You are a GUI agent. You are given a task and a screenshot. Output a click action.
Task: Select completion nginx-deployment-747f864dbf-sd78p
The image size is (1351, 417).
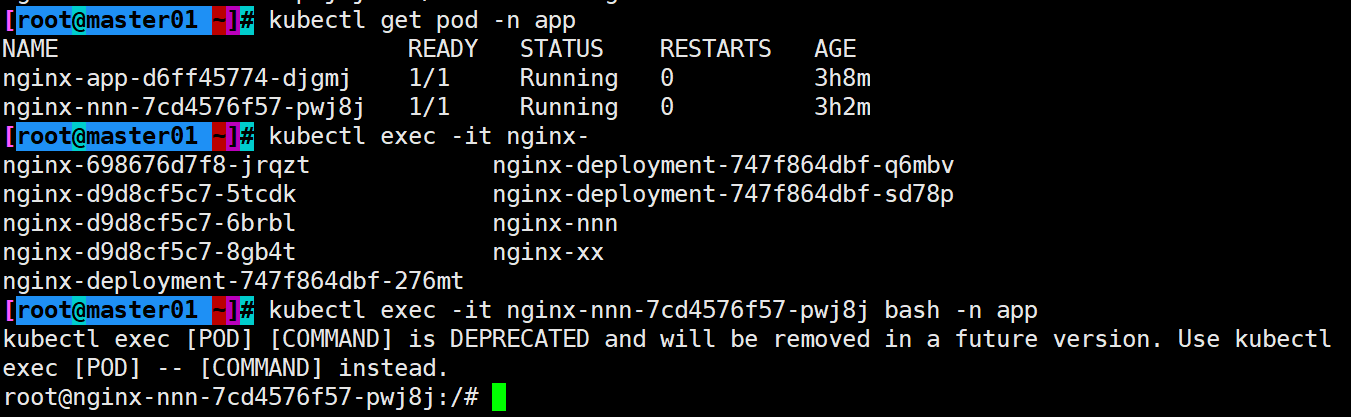(723, 194)
